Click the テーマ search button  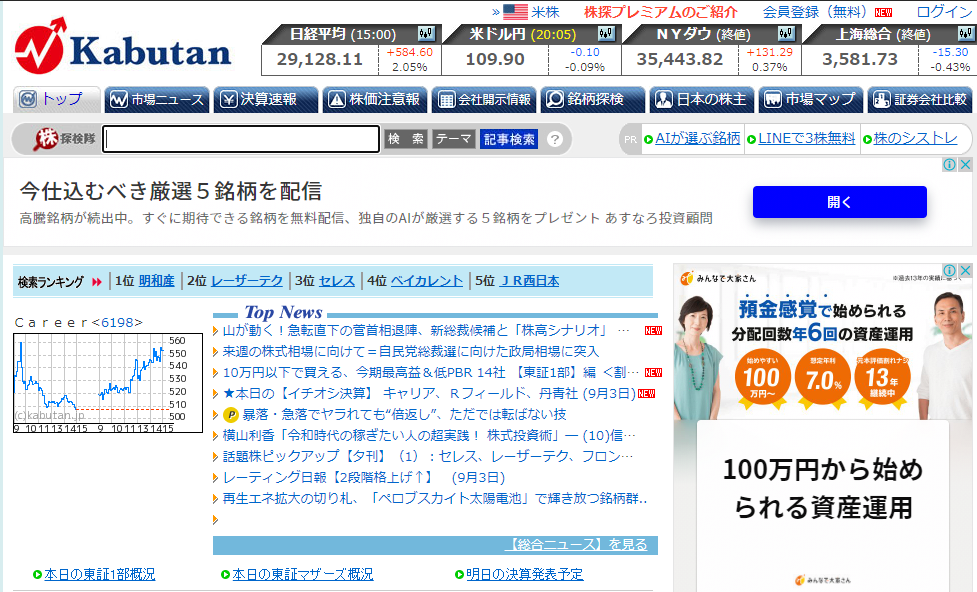coord(454,139)
